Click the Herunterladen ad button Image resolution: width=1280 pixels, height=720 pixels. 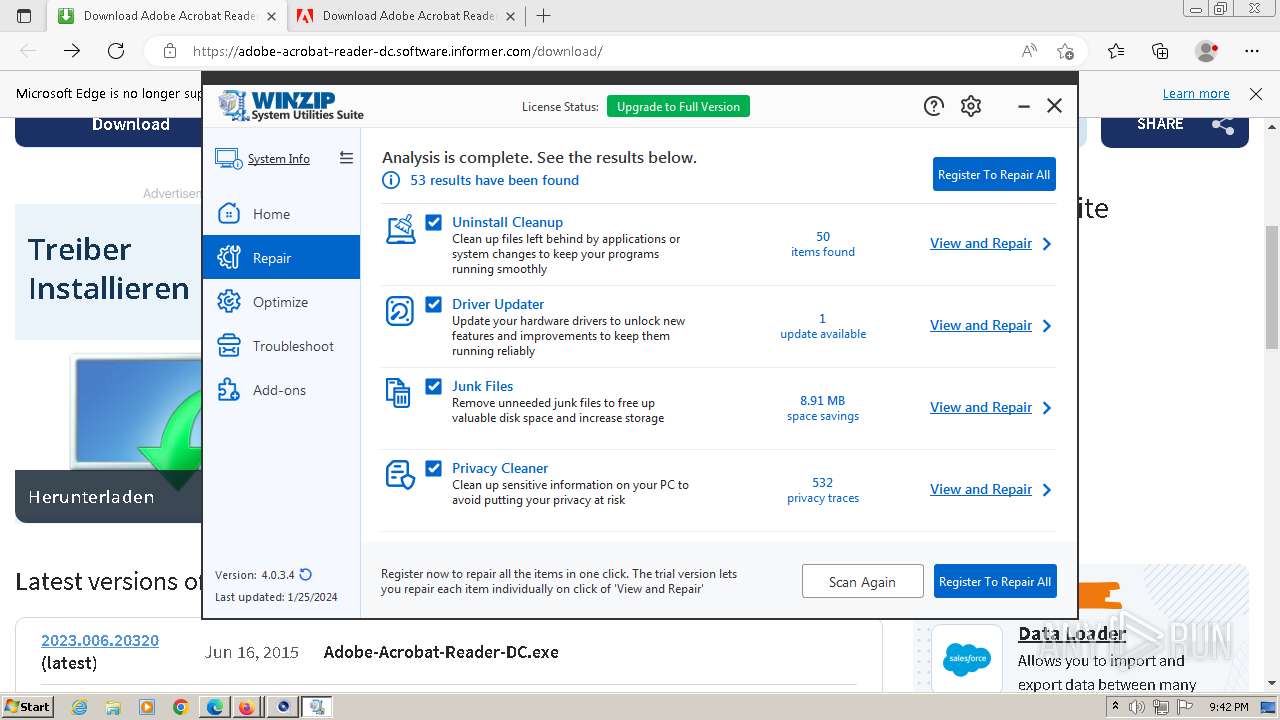(x=108, y=496)
